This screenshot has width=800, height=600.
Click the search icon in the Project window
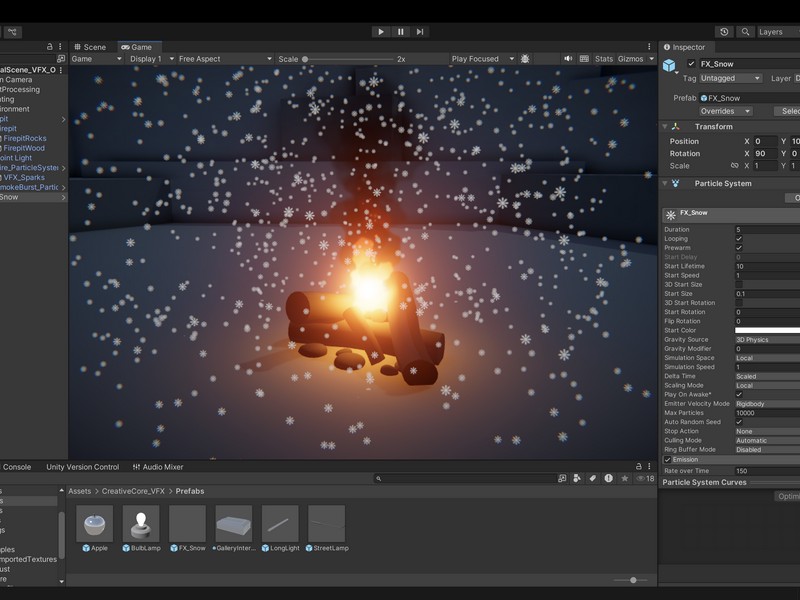click(x=379, y=477)
